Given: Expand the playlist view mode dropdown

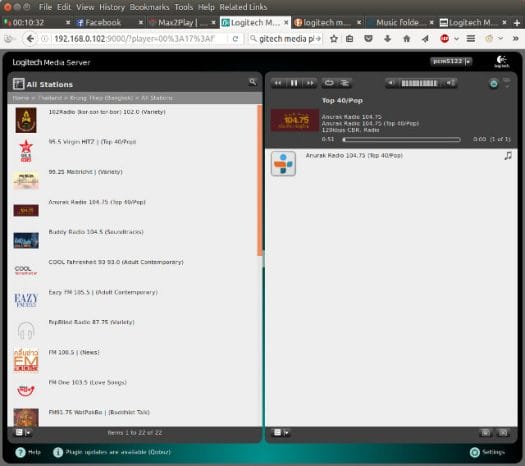Looking at the screenshot, I should click(x=281, y=433).
